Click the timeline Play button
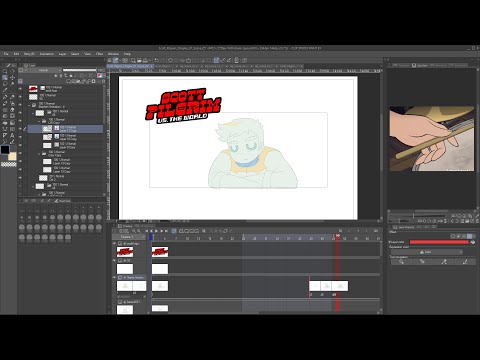Image resolution: width=480 pixels, height=360 pixels. [x=156, y=231]
